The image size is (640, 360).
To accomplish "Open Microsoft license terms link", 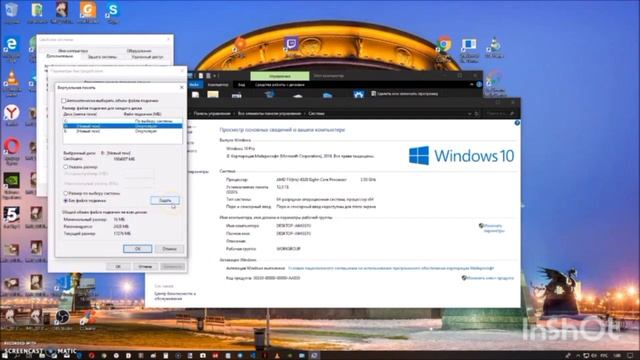I will click(x=391, y=268).
